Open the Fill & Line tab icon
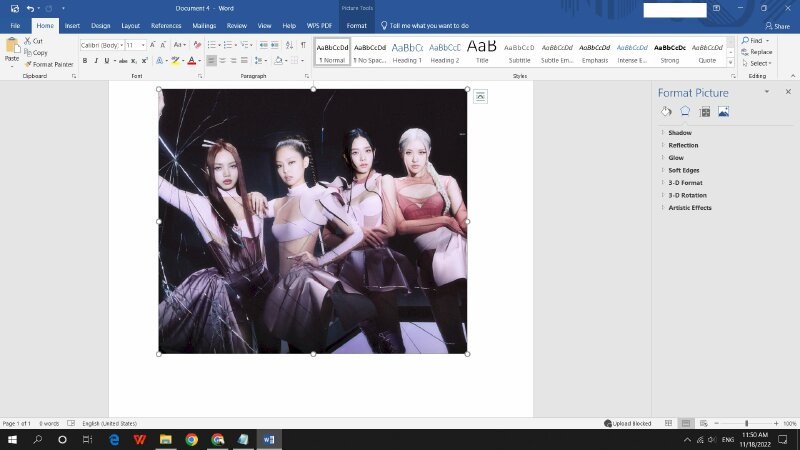This screenshot has height=450, width=800. click(666, 111)
